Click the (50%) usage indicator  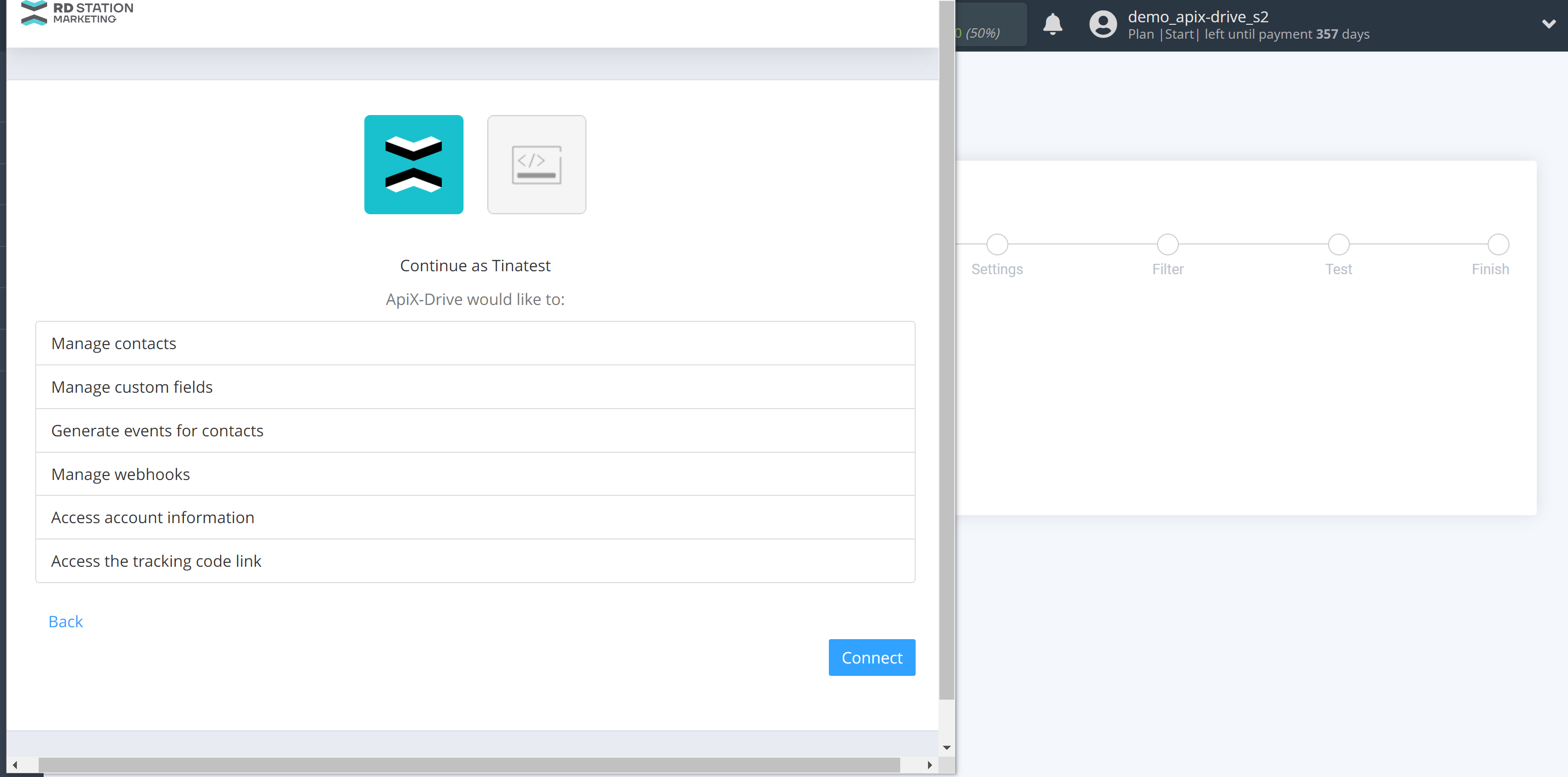click(x=982, y=33)
